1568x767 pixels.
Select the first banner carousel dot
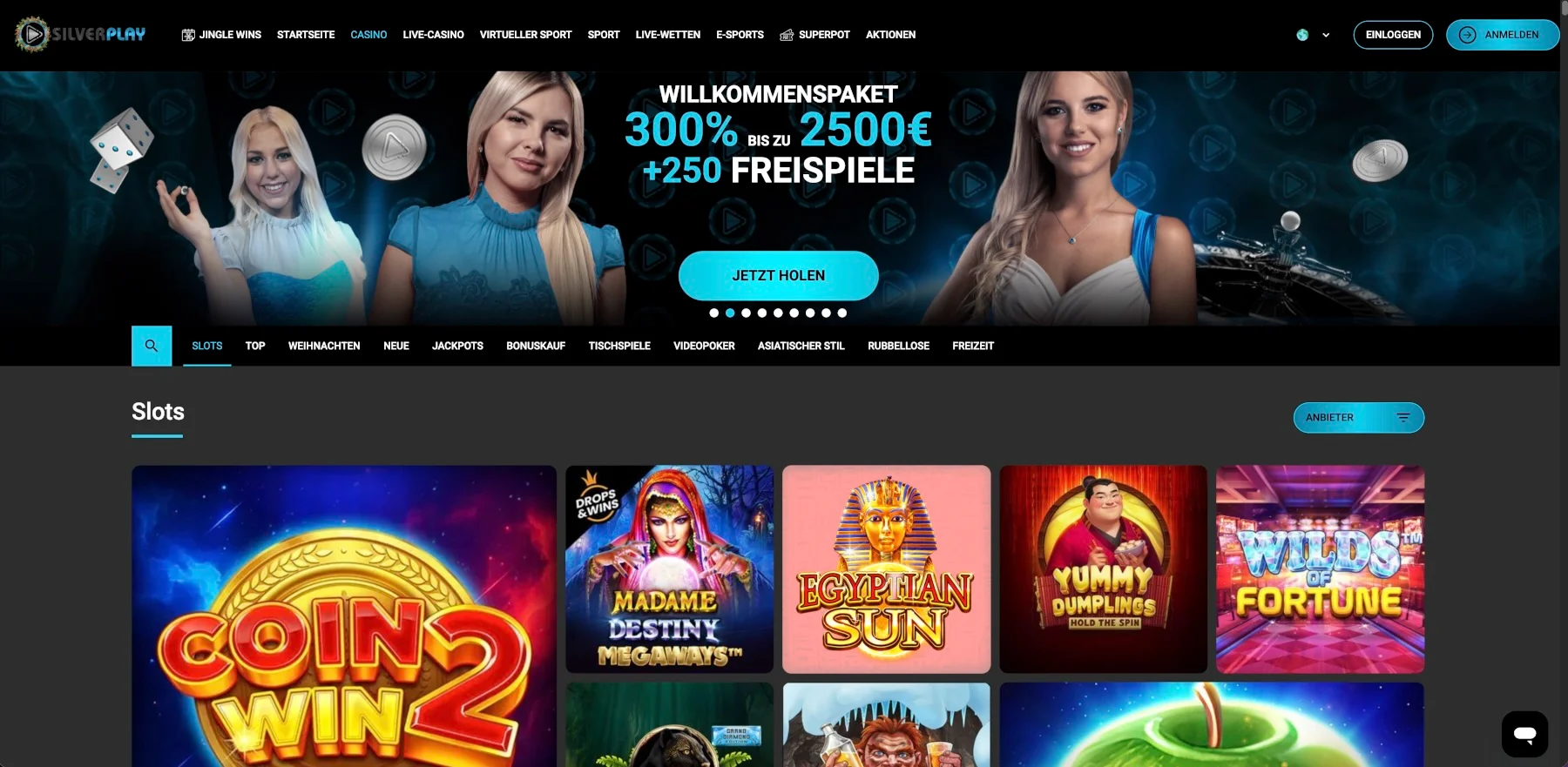click(714, 313)
